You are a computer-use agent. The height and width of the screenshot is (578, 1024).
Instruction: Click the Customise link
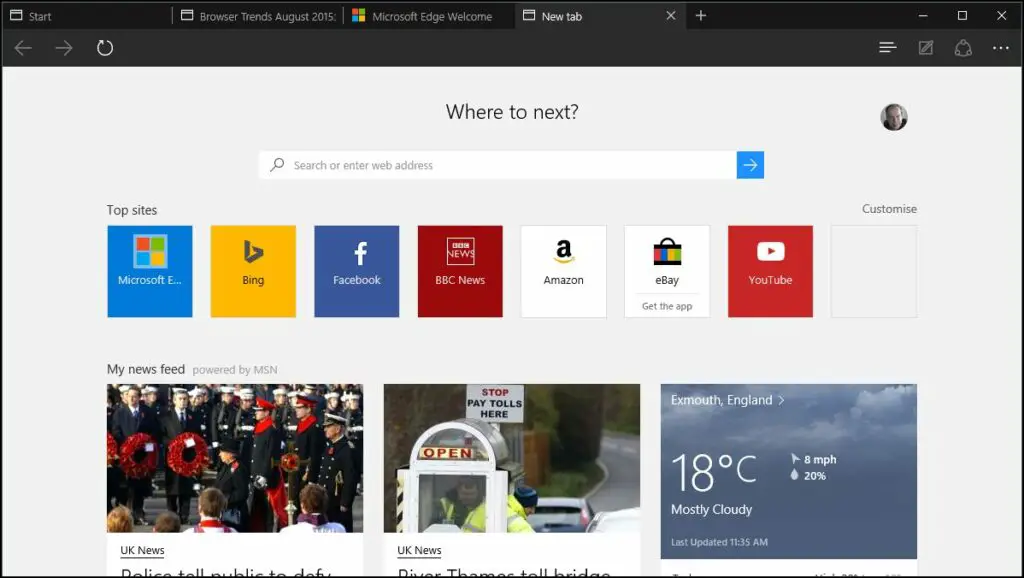tap(889, 209)
